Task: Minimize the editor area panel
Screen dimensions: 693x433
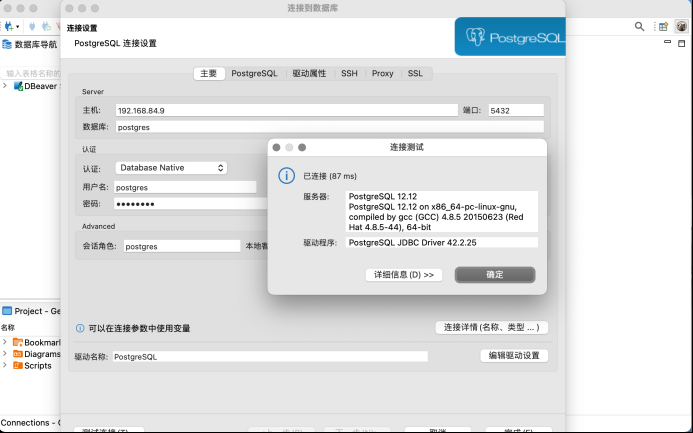Action: [667, 42]
